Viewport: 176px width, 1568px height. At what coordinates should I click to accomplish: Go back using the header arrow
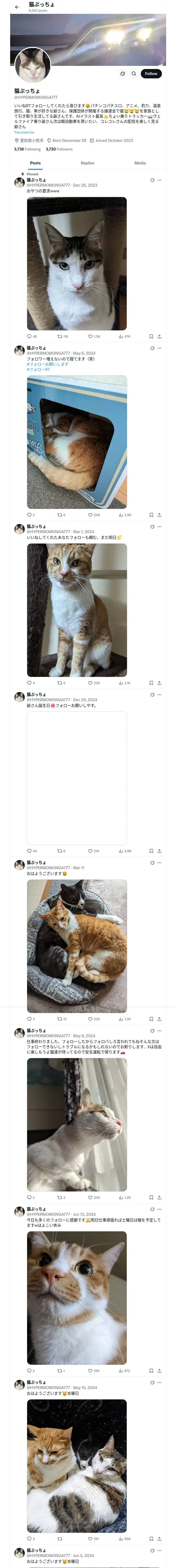point(17,7)
